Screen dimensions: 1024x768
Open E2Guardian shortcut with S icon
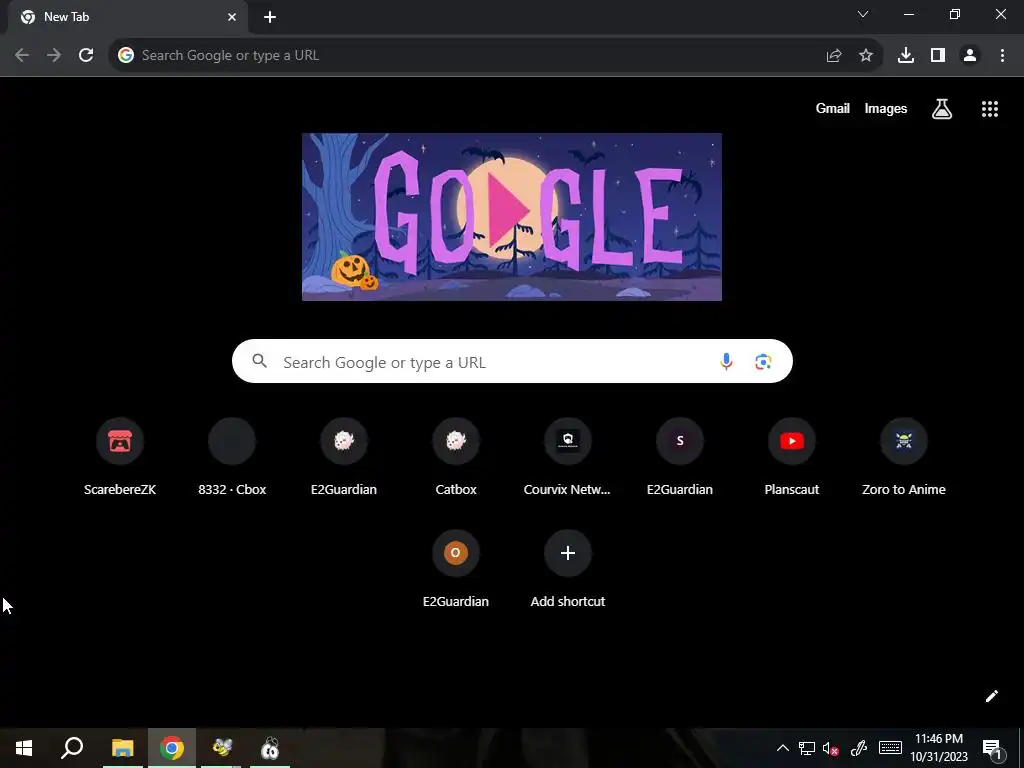point(680,456)
